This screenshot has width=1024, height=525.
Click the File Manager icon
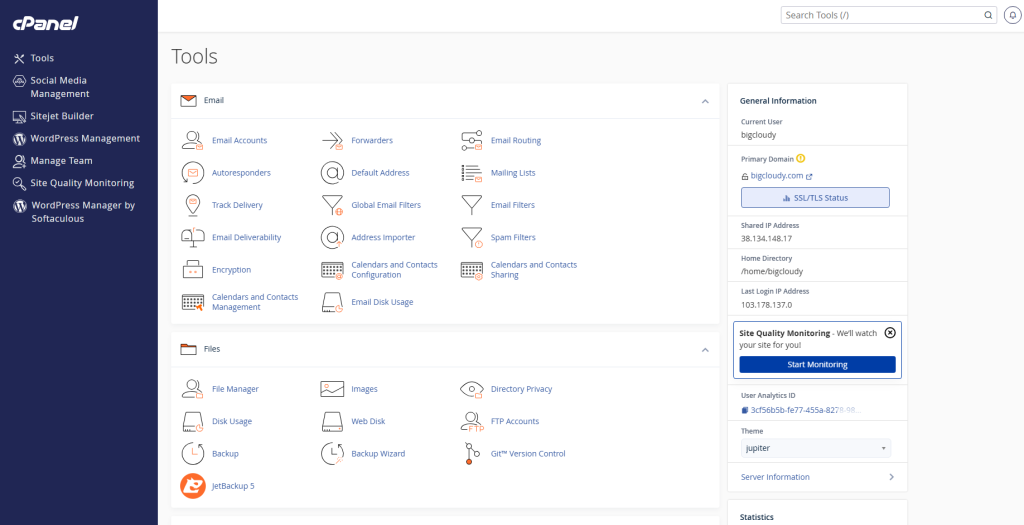tap(193, 389)
